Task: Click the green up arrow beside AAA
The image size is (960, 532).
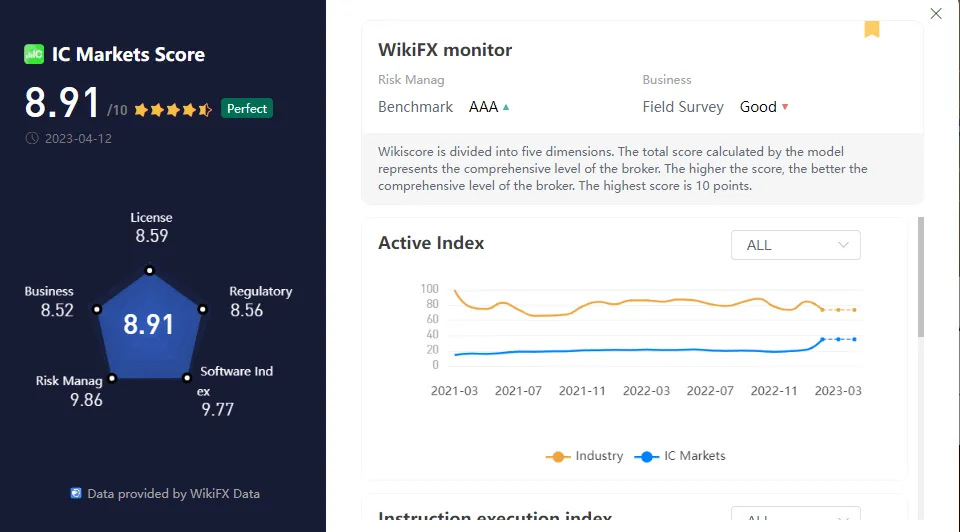Action: (506, 107)
